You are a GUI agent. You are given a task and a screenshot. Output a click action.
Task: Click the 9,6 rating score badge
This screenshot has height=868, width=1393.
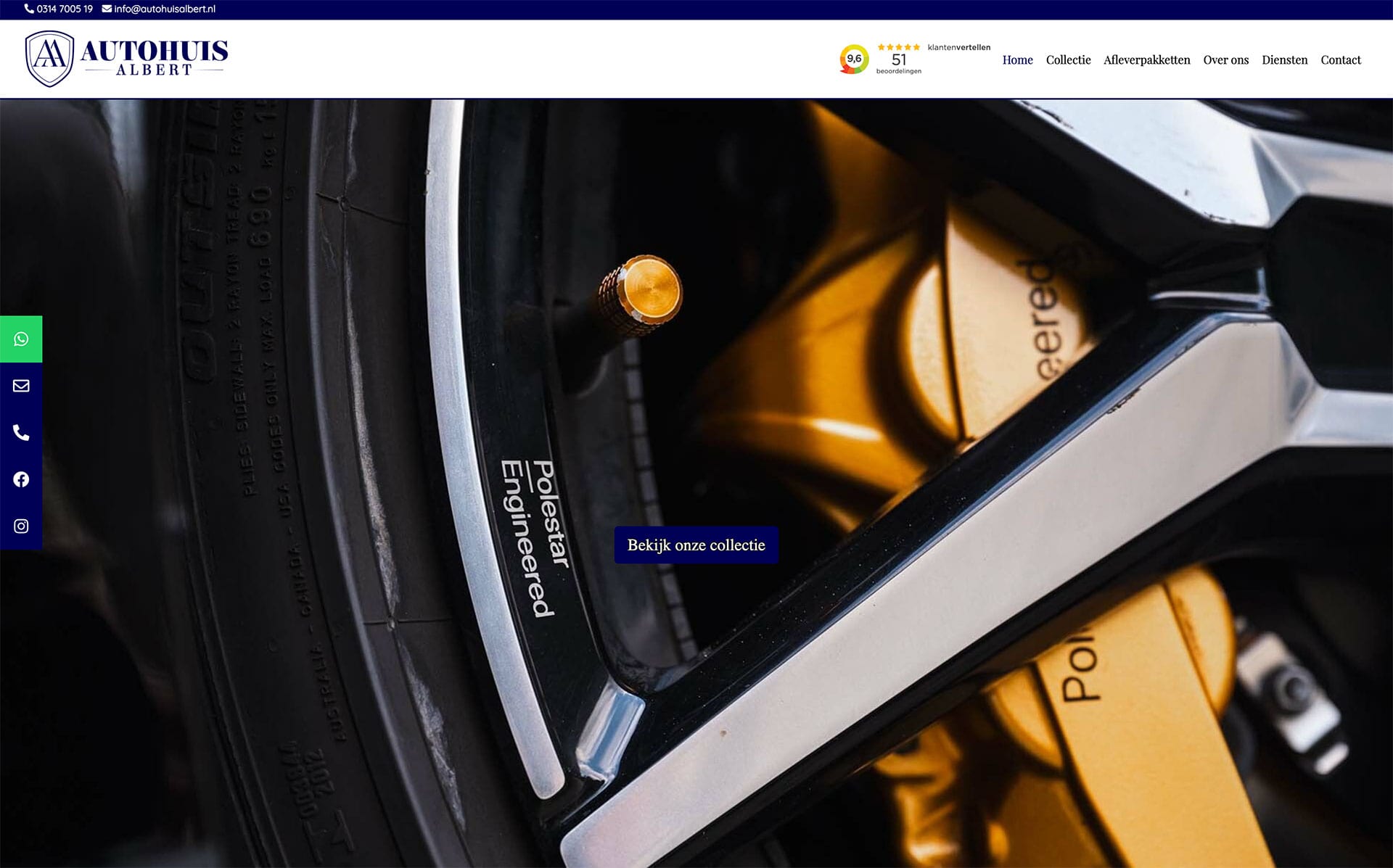[x=854, y=59]
